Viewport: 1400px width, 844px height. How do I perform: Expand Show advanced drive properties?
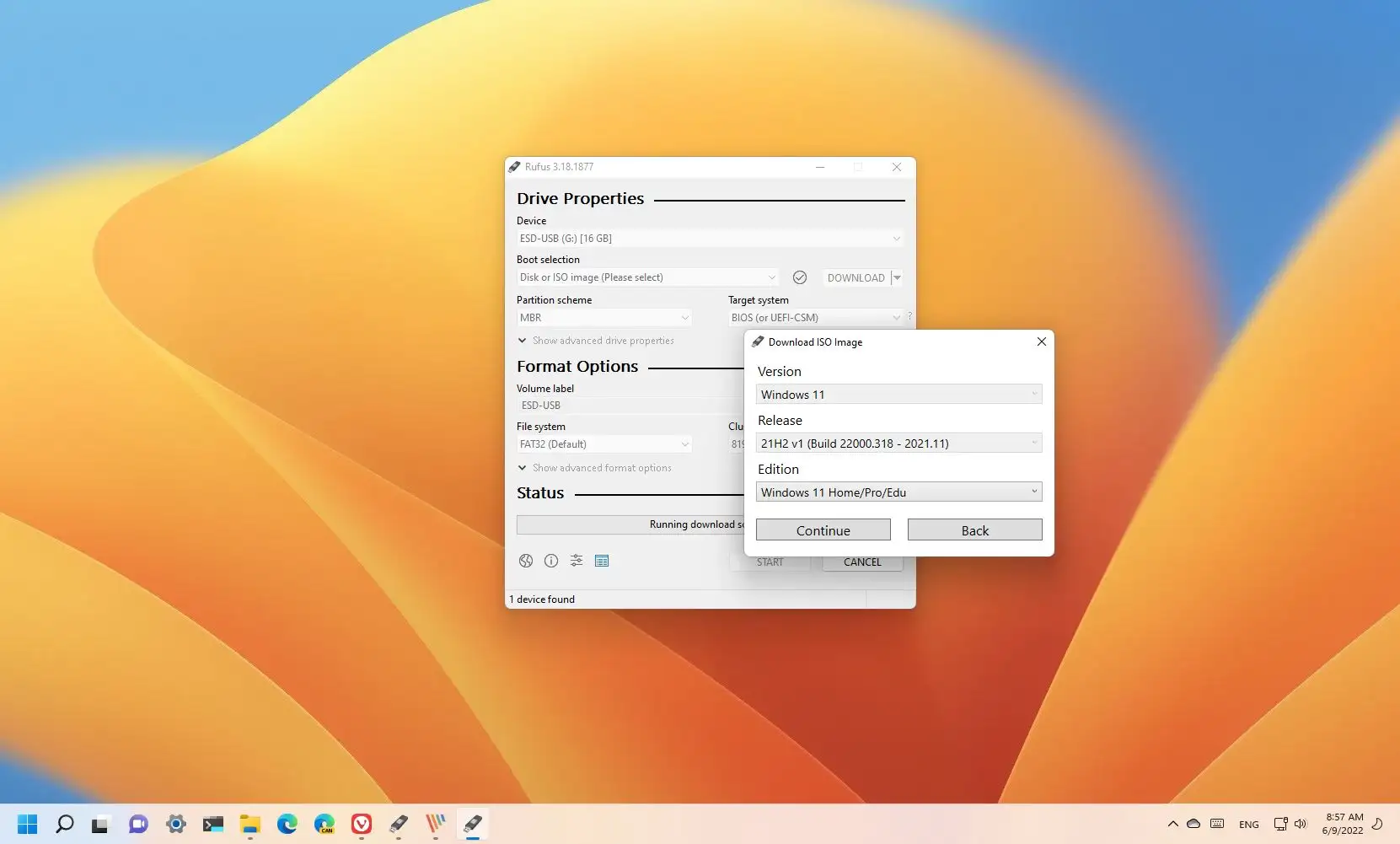click(x=596, y=341)
